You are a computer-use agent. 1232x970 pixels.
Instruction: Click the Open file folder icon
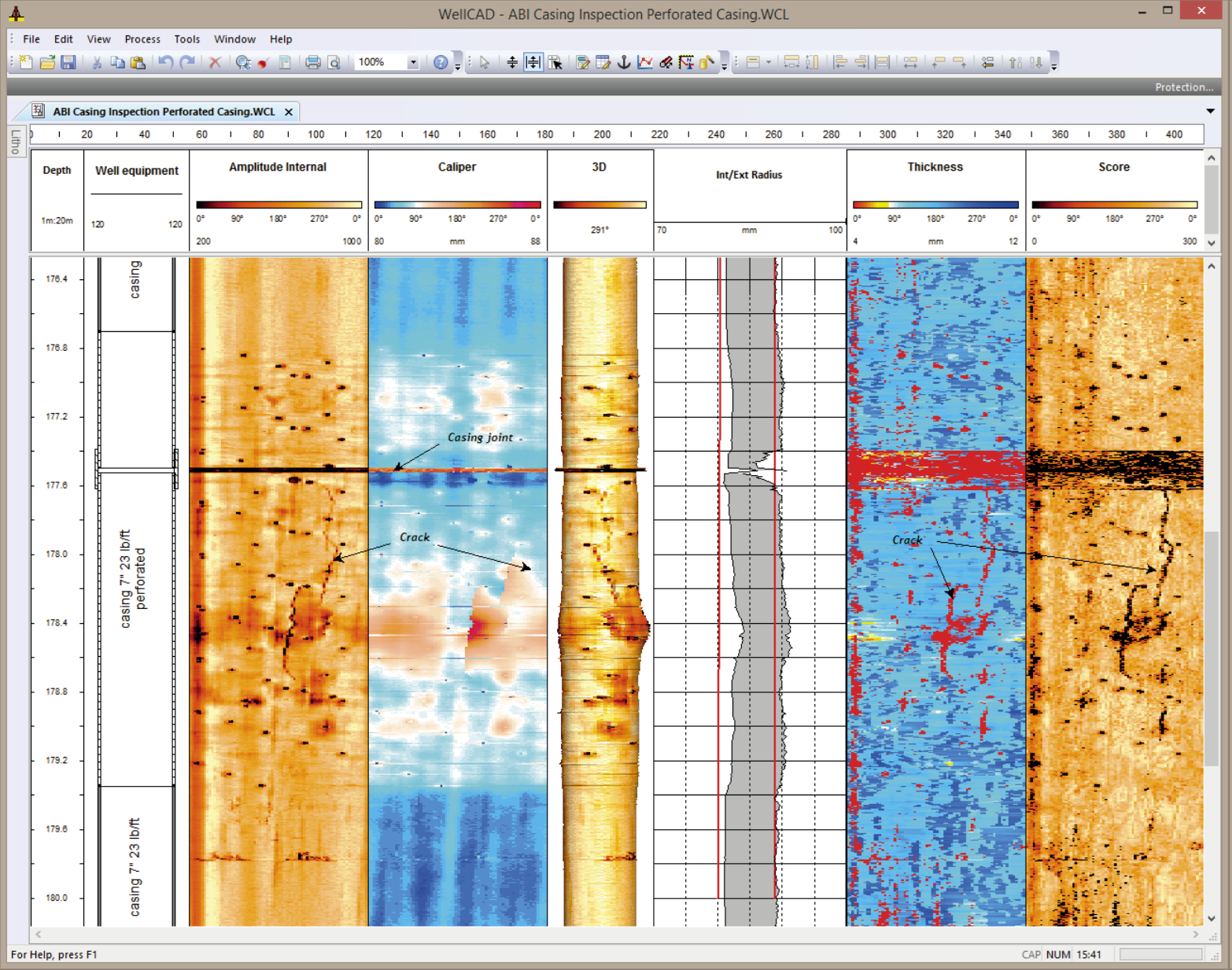click(47, 62)
